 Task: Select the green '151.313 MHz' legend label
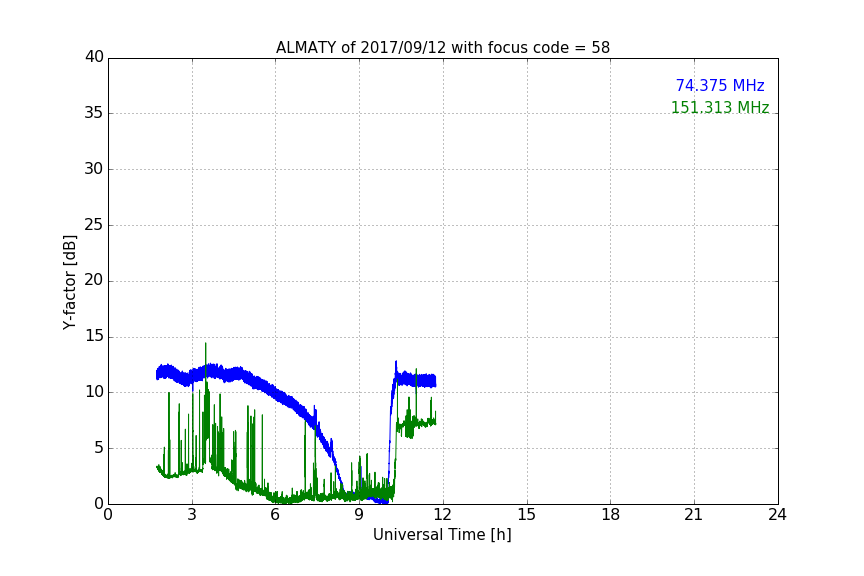click(x=720, y=107)
